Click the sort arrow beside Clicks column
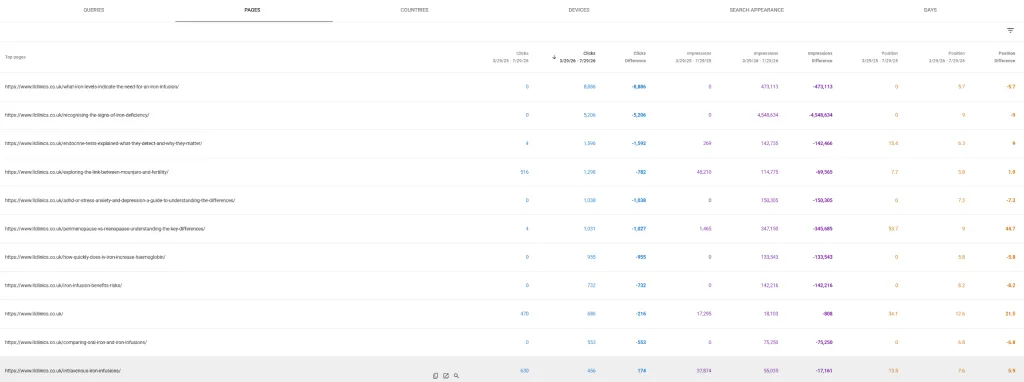This screenshot has height=382, width=1024. 554,57
